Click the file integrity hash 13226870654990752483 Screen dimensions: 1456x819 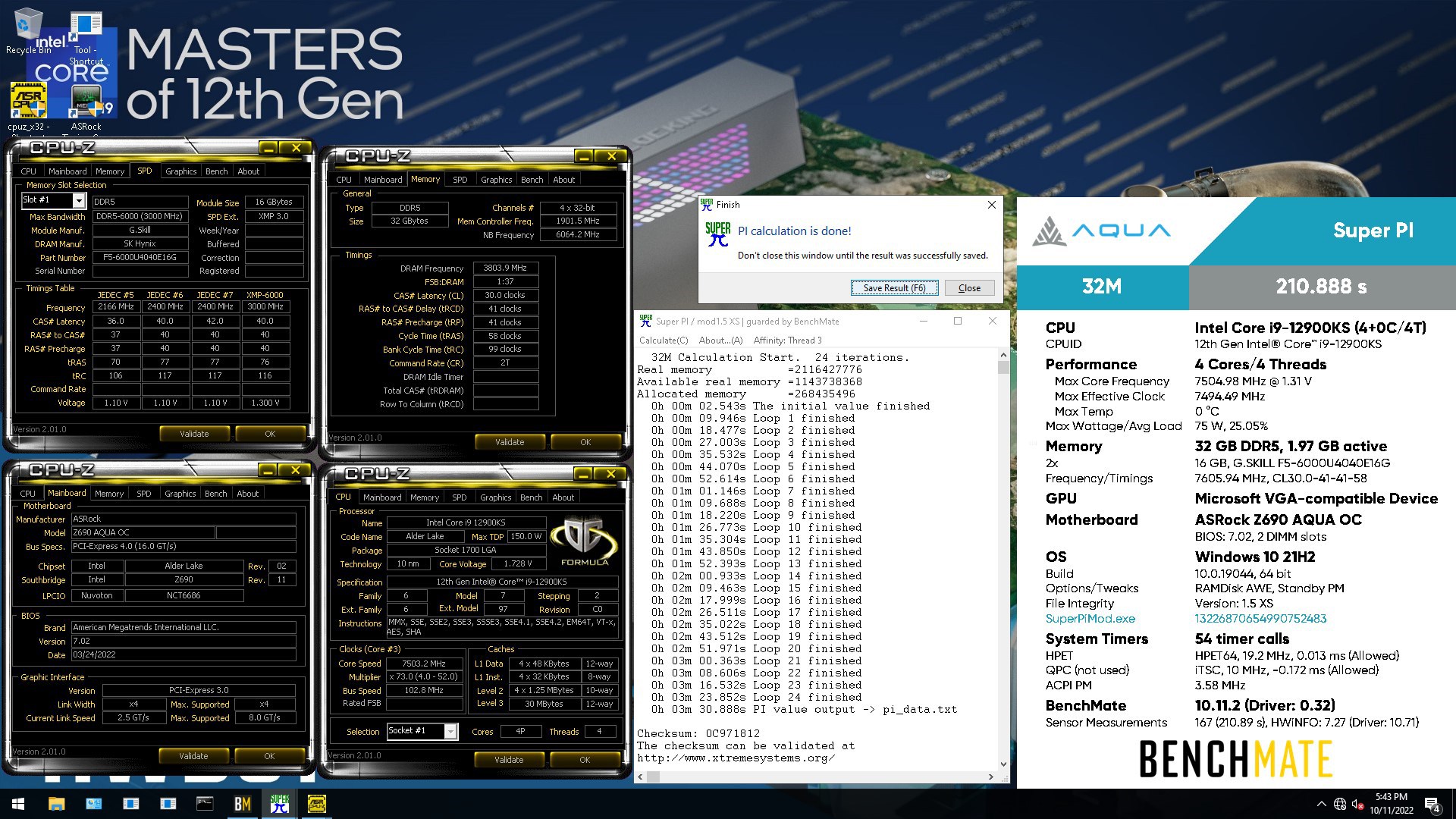point(1260,619)
